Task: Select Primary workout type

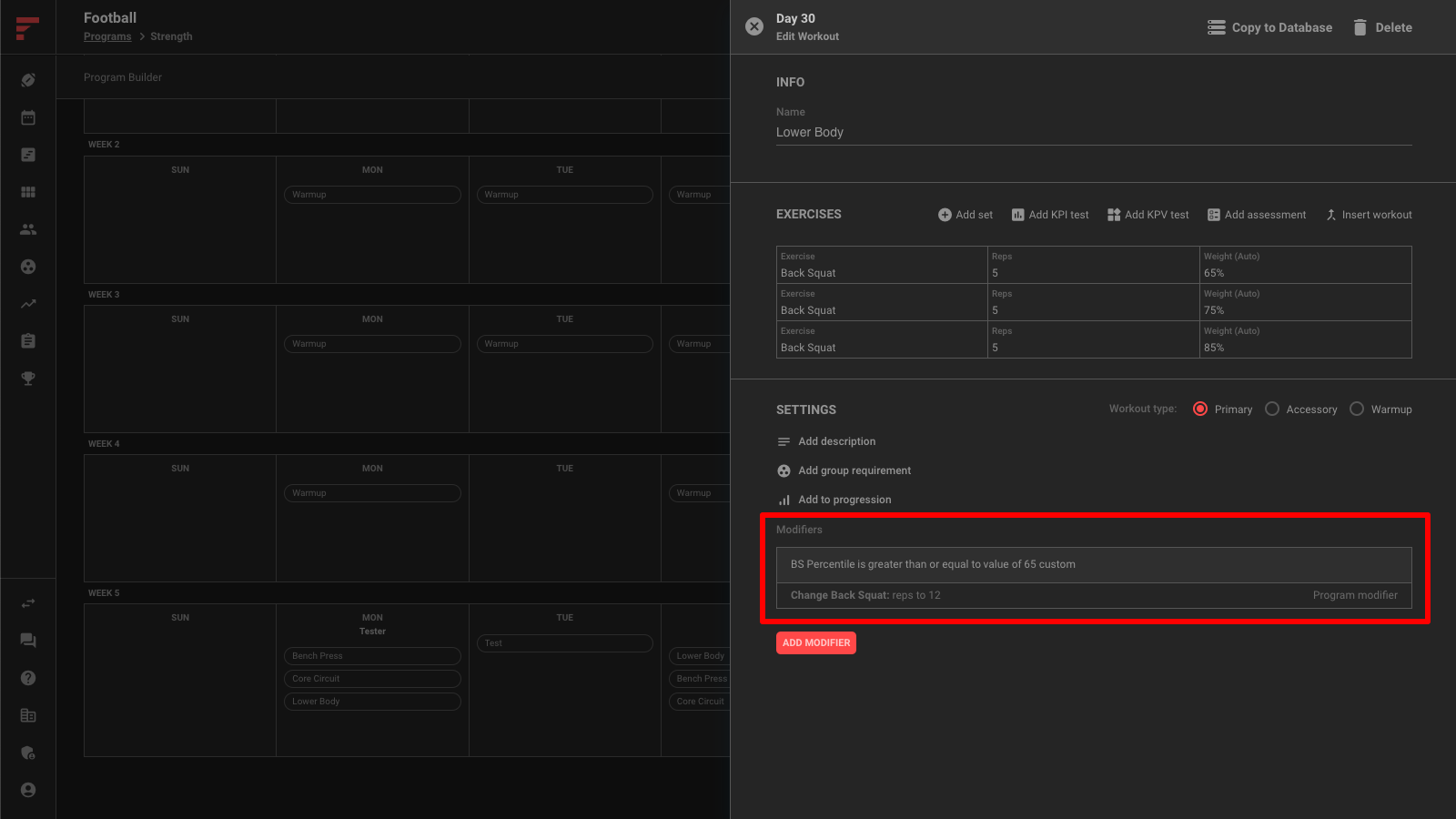Action: coord(1200,409)
